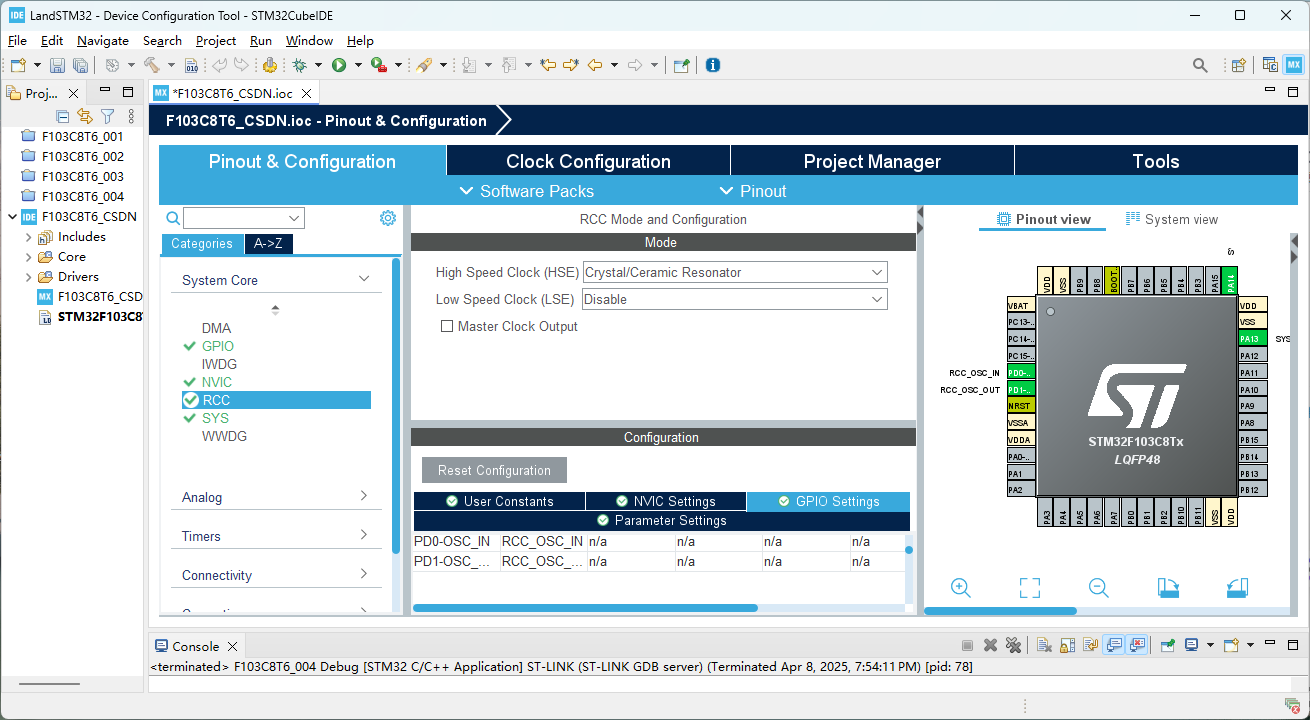Click the pinout view horizontal scrollbar

click(x=1001, y=611)
